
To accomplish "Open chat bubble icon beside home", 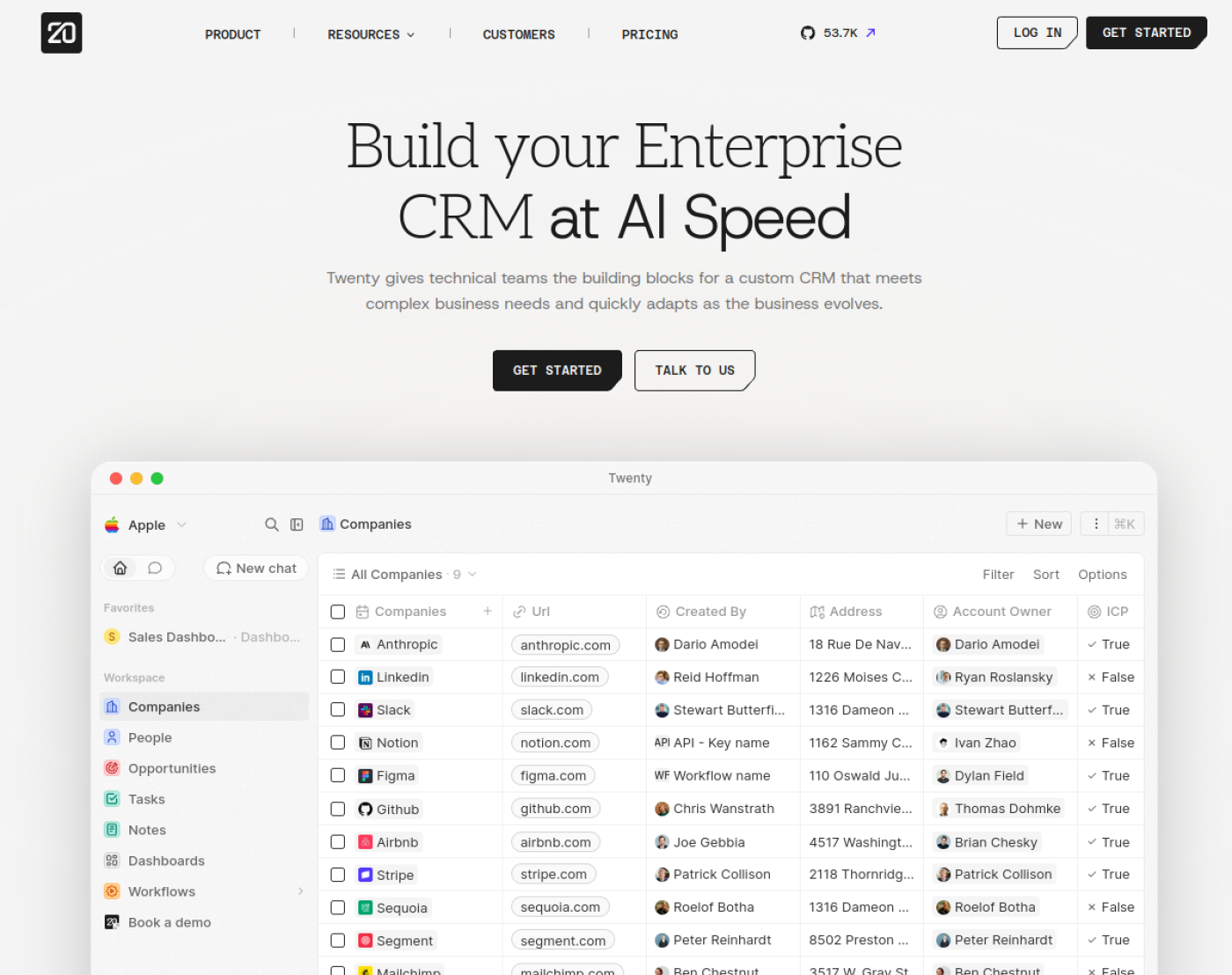I will tap(155, 568).
